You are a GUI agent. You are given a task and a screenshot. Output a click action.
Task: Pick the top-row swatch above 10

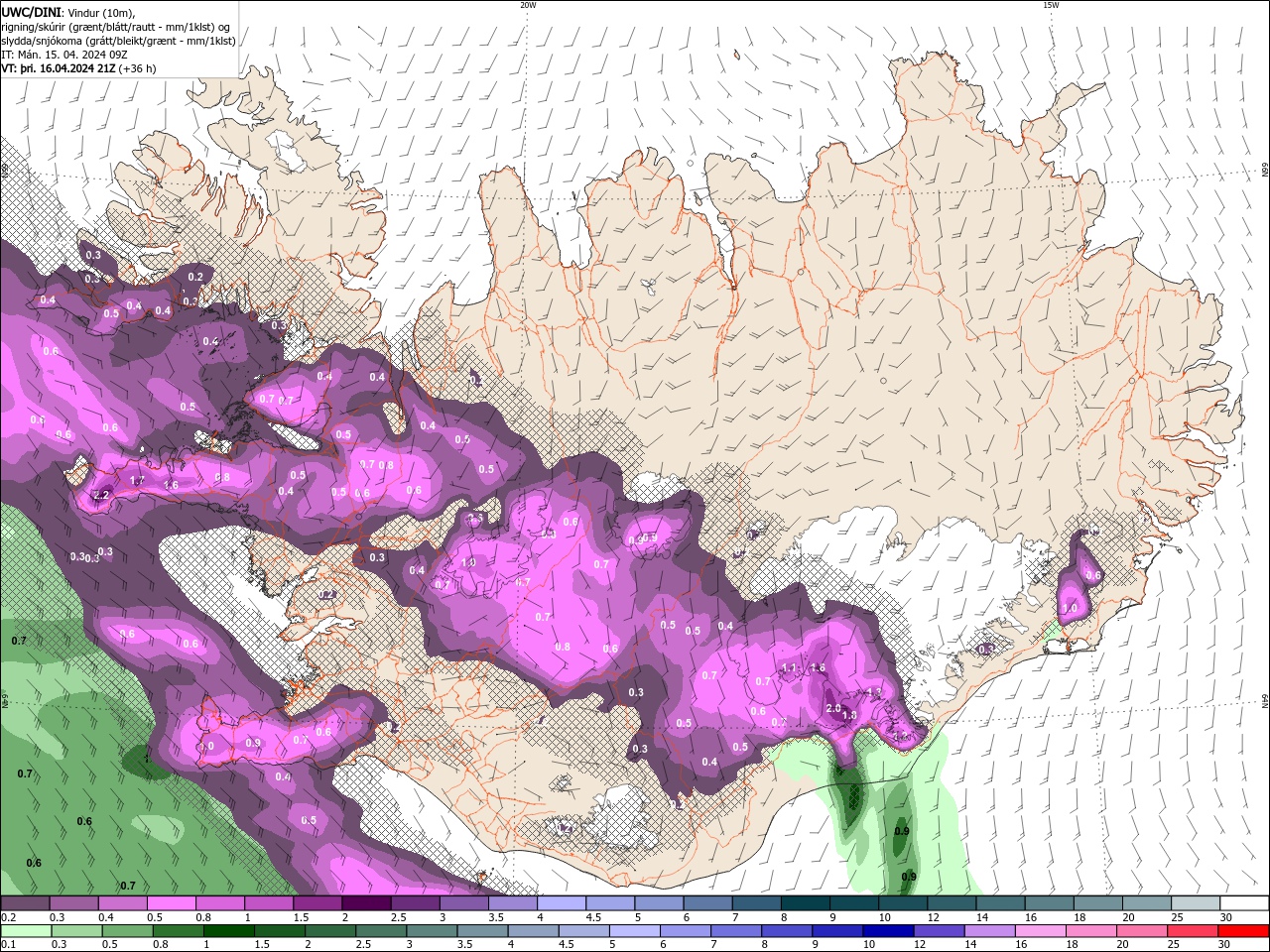903,903
